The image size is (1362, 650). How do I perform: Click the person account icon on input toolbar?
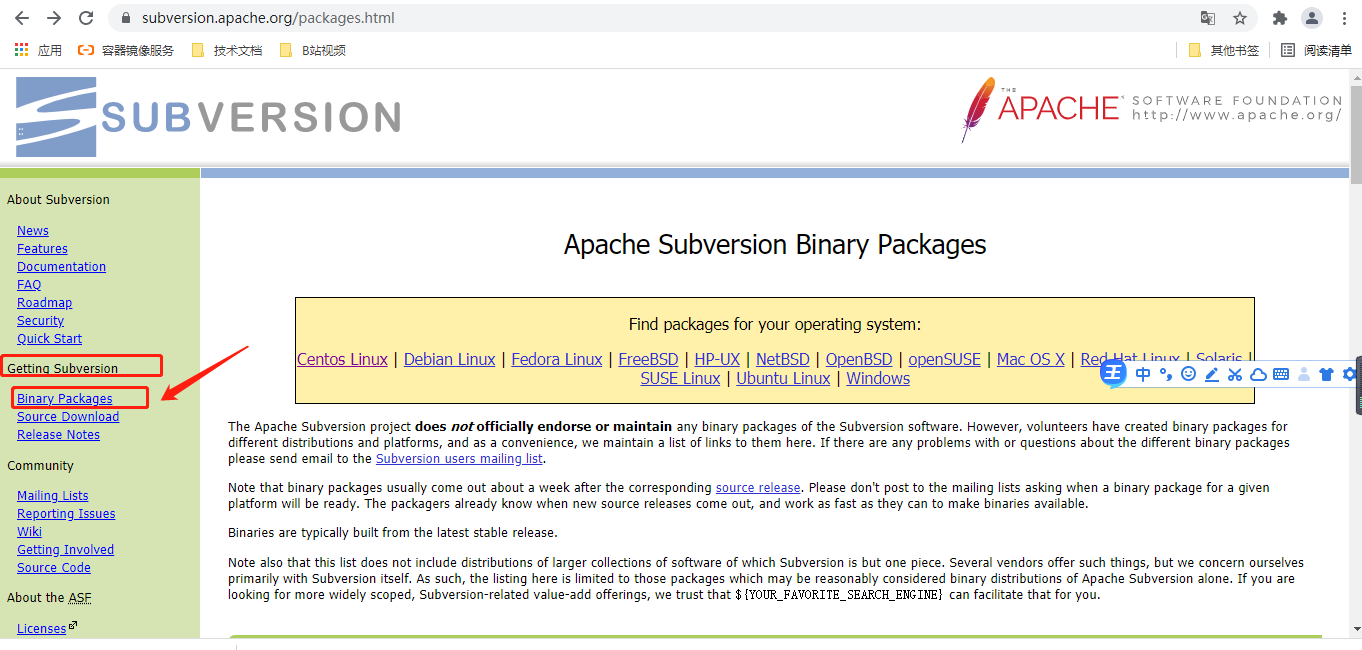1304,374
